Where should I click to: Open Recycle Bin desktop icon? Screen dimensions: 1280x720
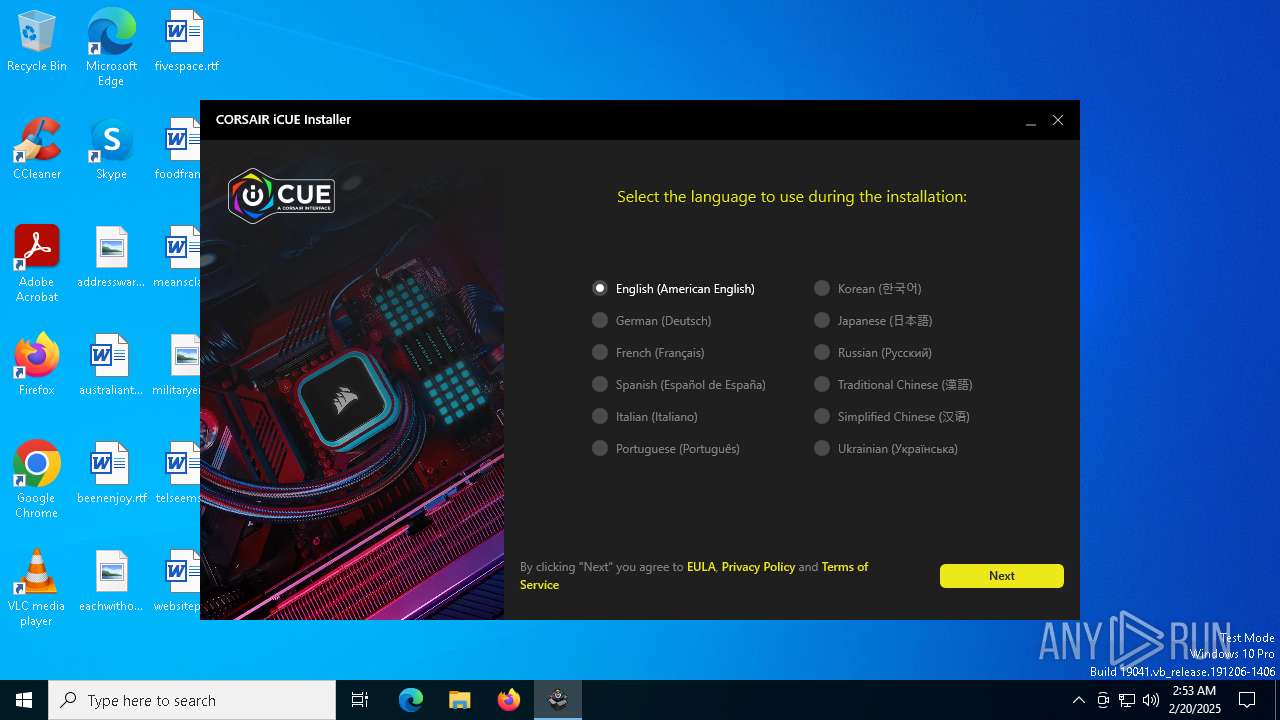click(37, 42)
